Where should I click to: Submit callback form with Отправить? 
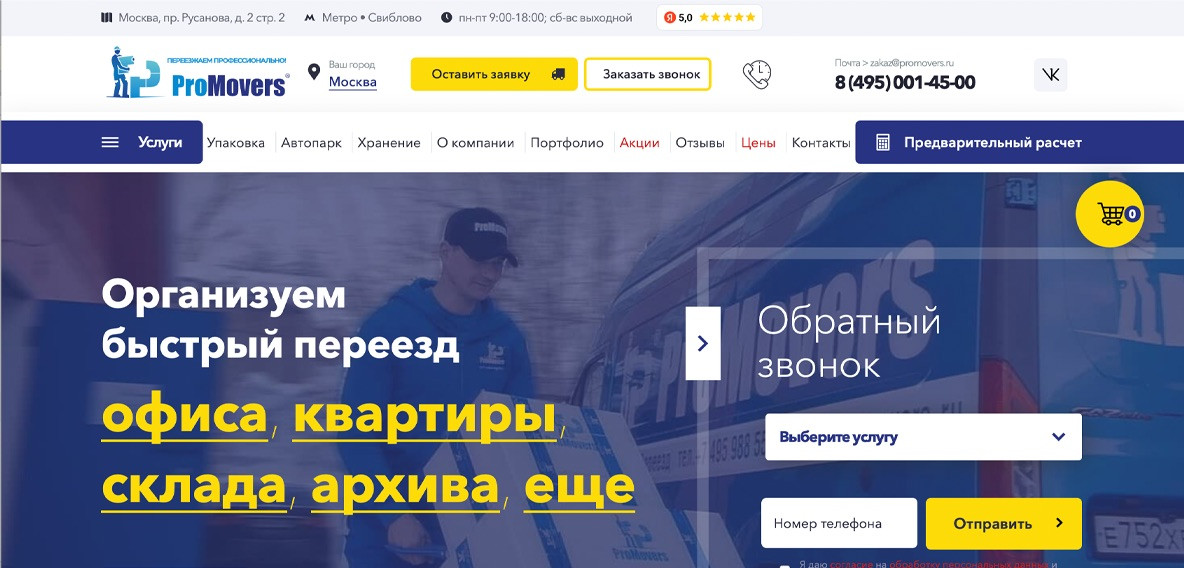(x=1004, y=523)
